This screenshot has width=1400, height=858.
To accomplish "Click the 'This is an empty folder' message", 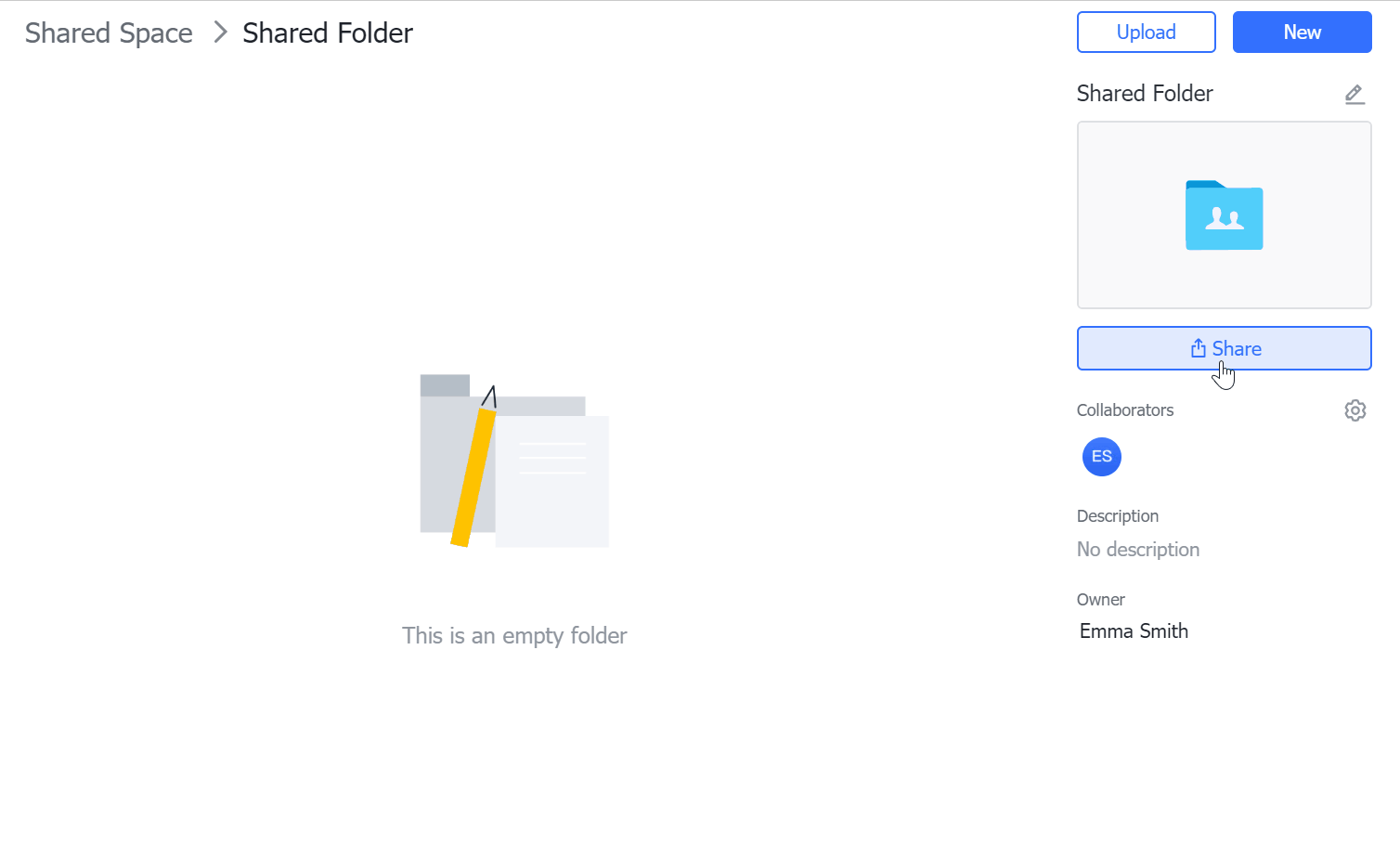I will (x=514, y=636).
